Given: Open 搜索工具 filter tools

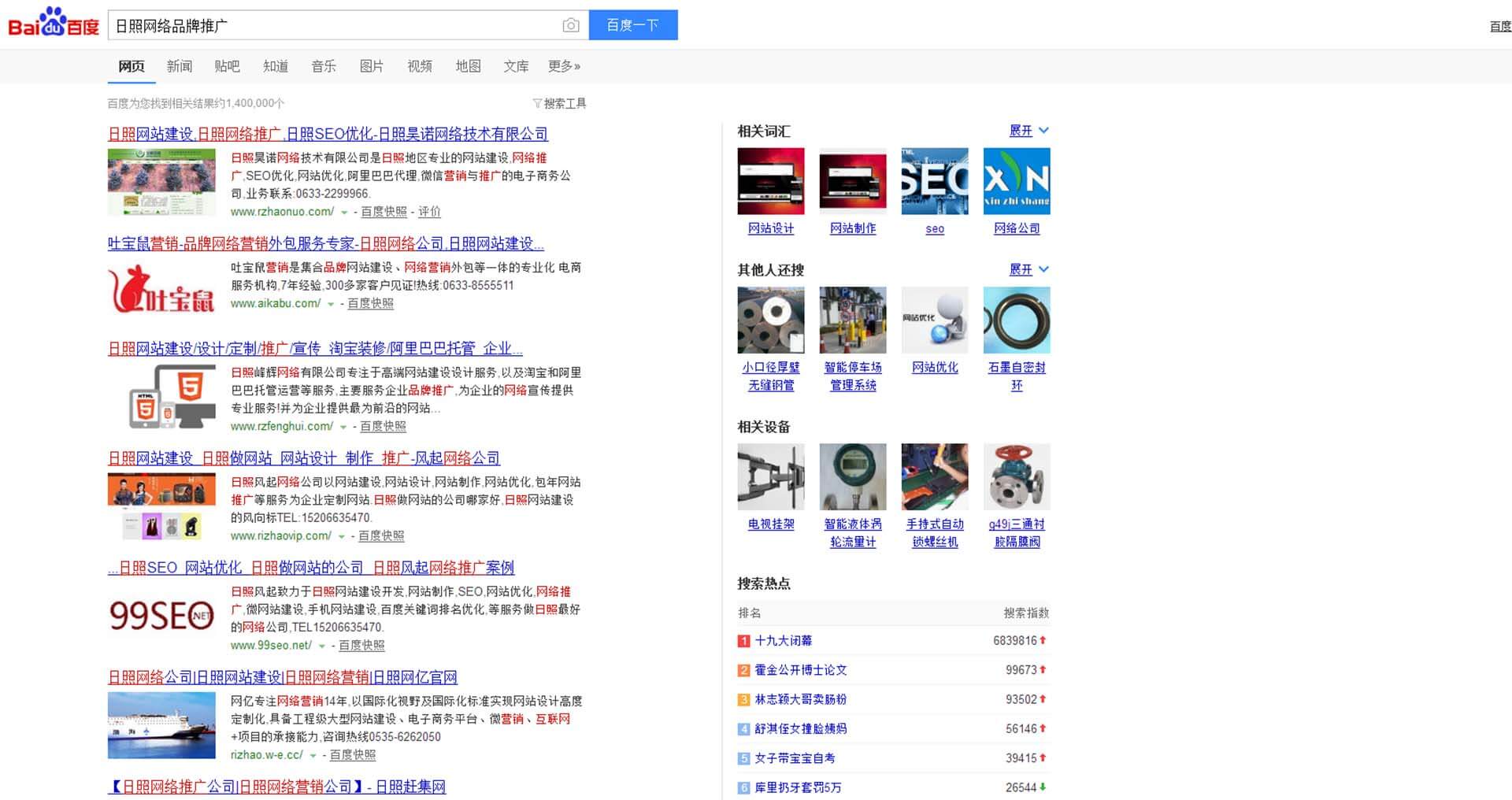Looking at the screenshot, I should tap(560, 103).
